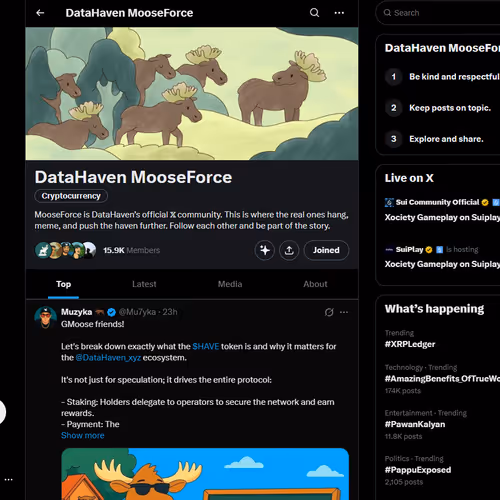
Task: Open the $HAVE cashtag link
Action: (206, 346)
